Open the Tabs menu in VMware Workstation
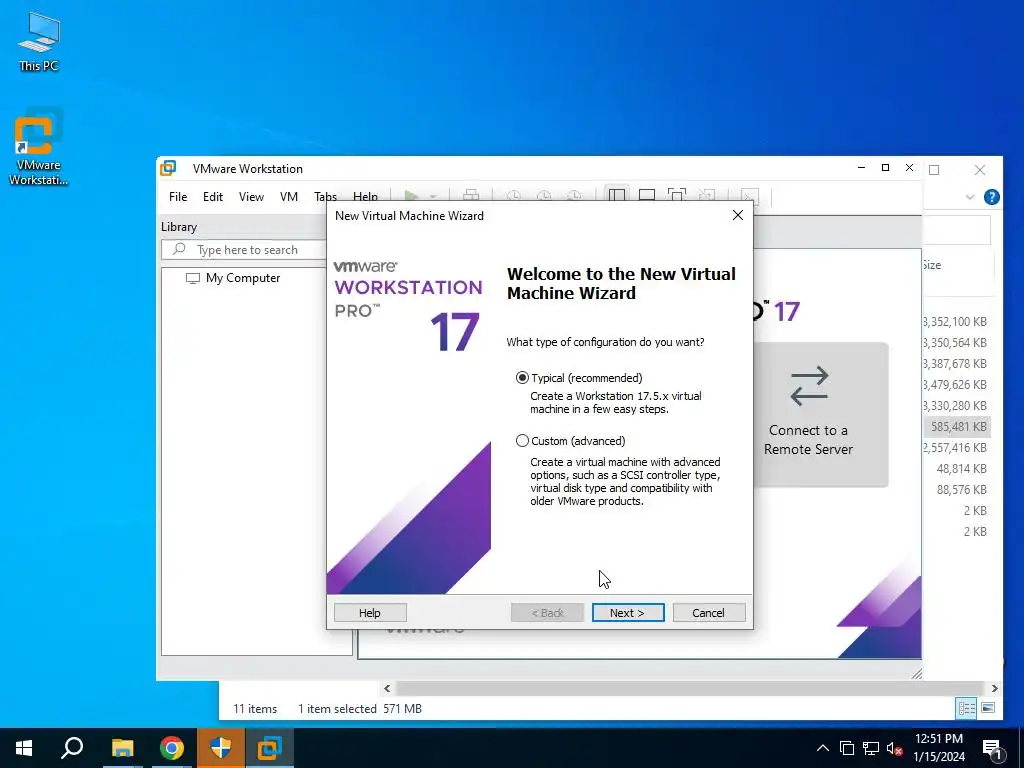The image size is (1024, 768). click(325, 197)
